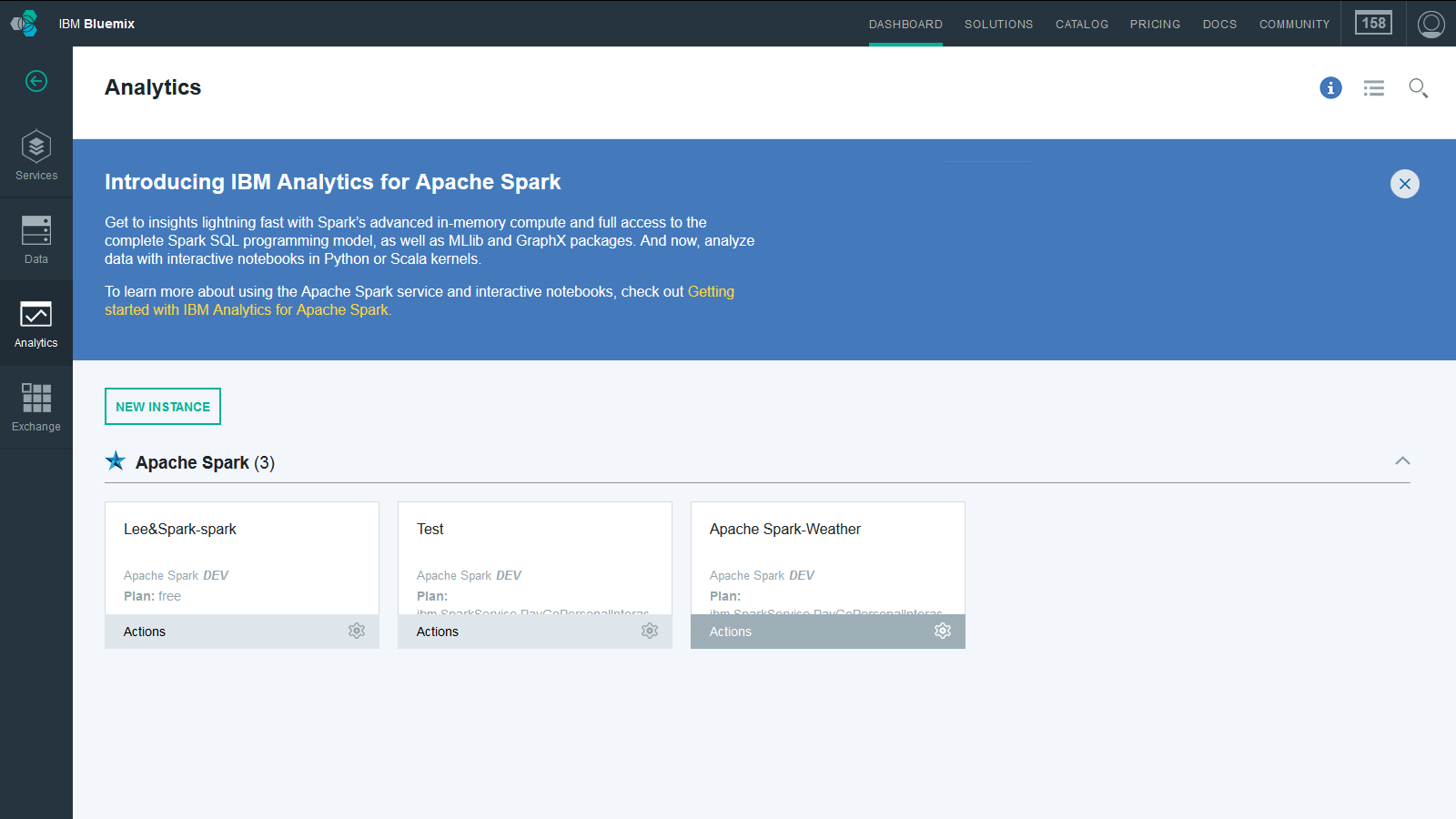Select the Data section from the sidebar

(35, 238)
